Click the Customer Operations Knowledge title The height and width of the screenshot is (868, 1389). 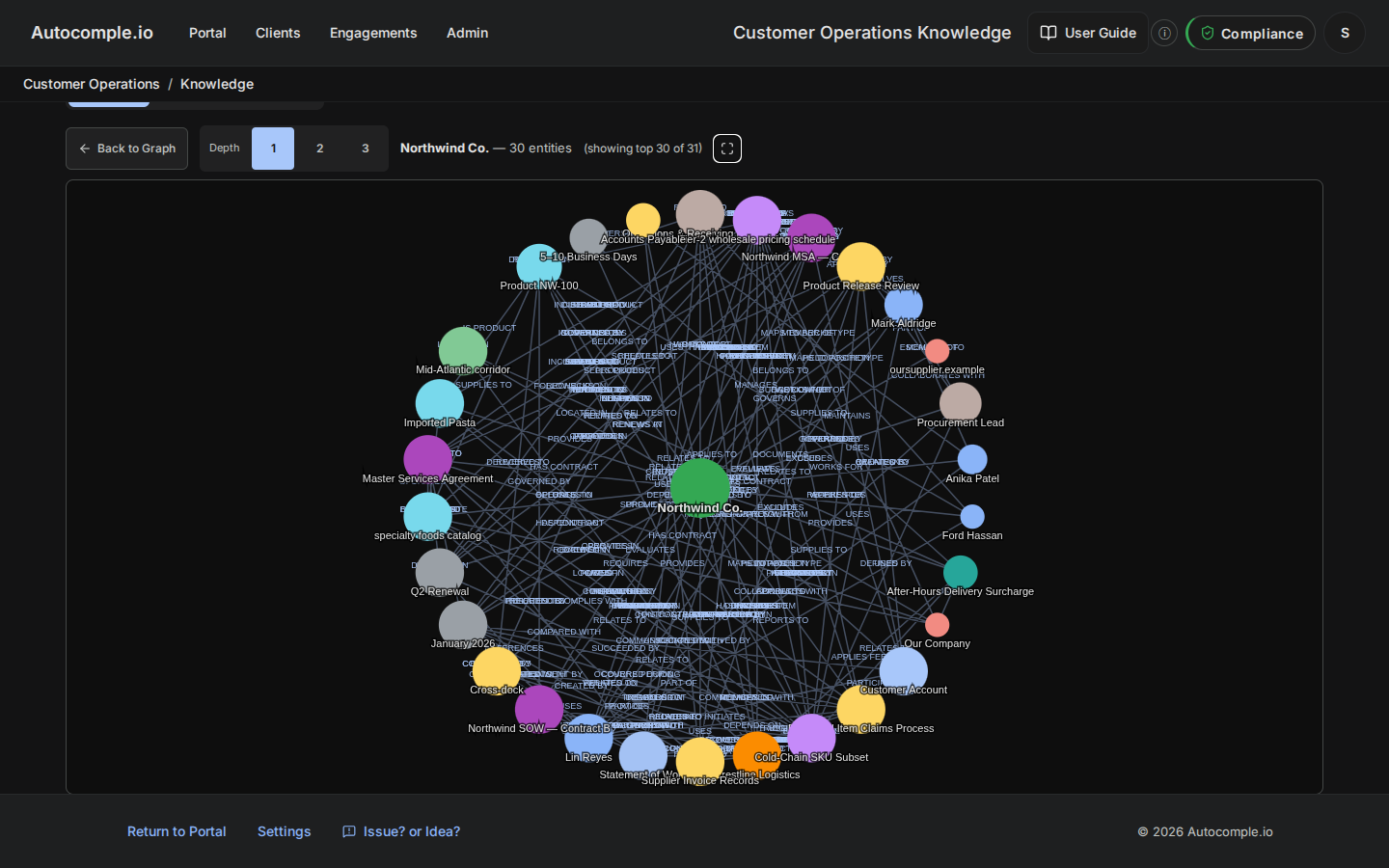(x=872, y=33)
